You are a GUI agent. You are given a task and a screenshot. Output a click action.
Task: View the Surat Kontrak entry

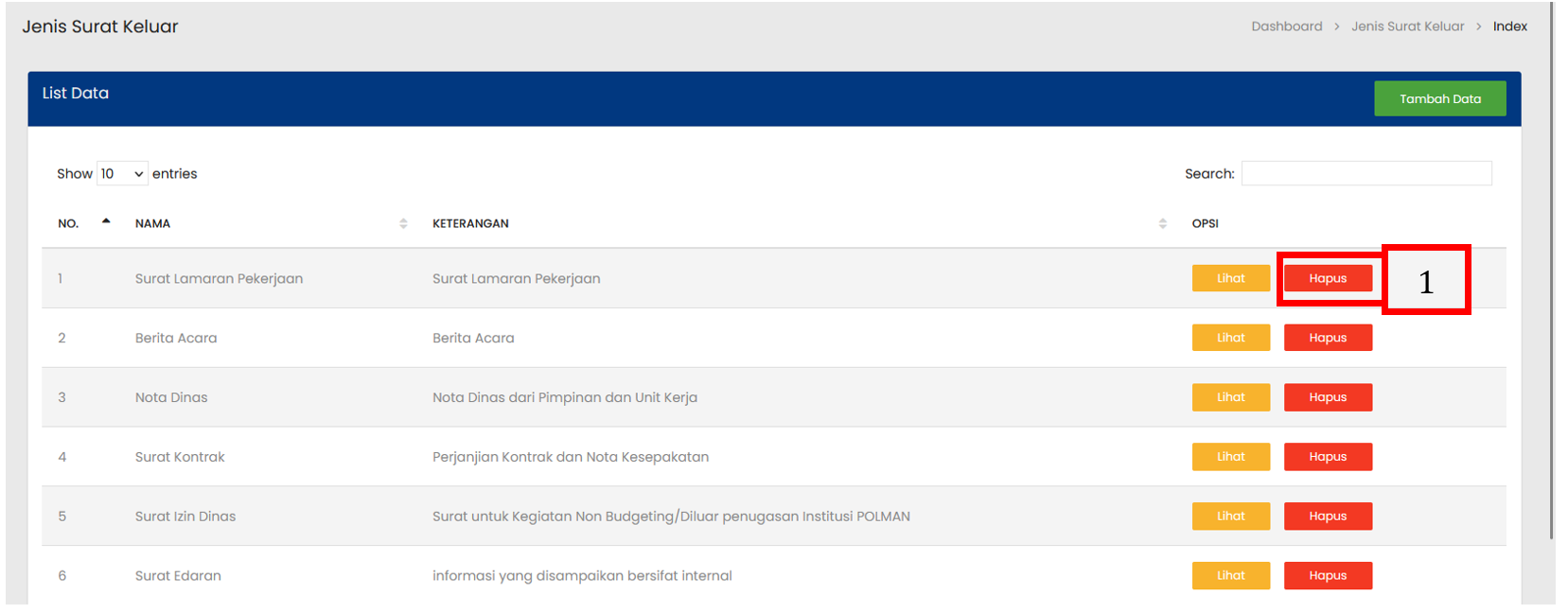1230,457
